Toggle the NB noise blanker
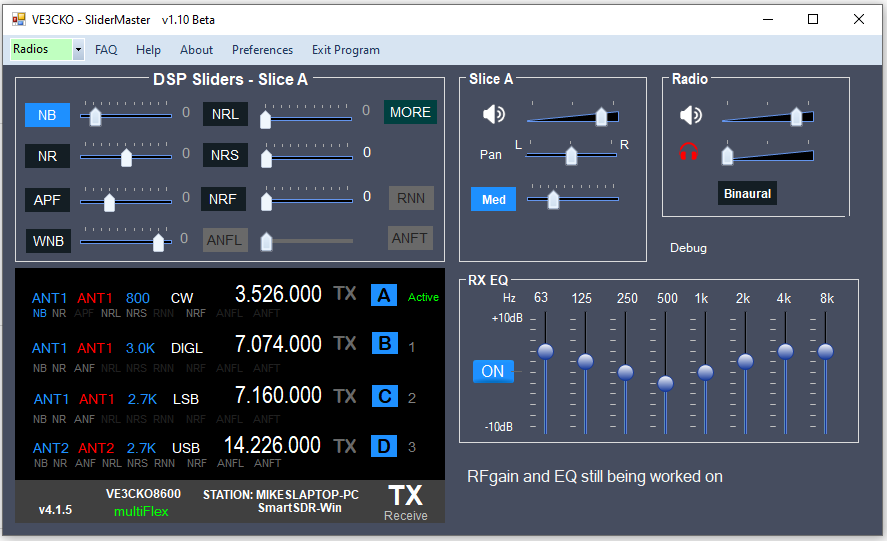Image resolution: width=887 pixels, height=541 pixels. point(47,115)
